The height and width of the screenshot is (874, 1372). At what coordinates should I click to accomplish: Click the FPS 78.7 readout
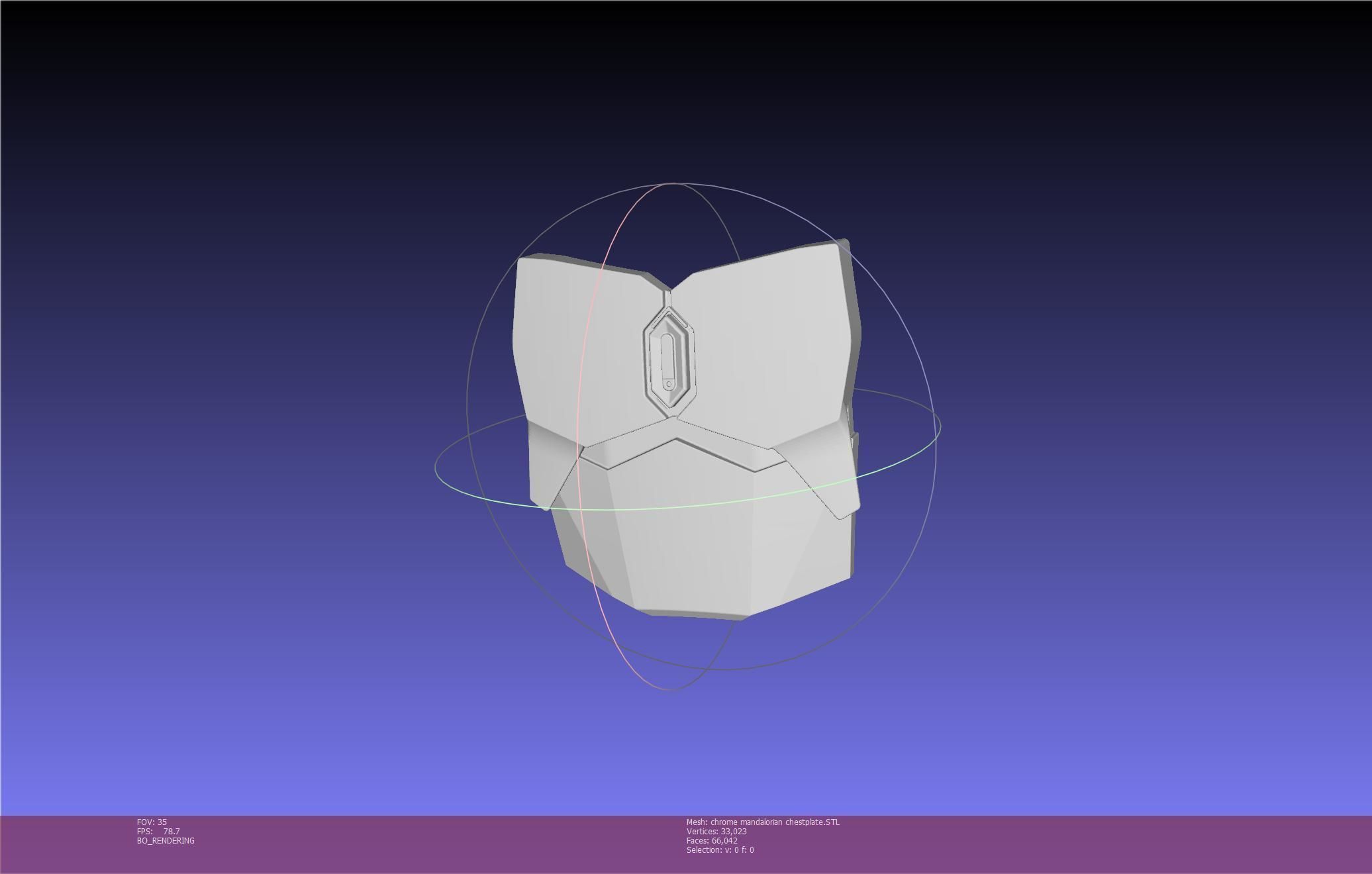tap(158, 831)
